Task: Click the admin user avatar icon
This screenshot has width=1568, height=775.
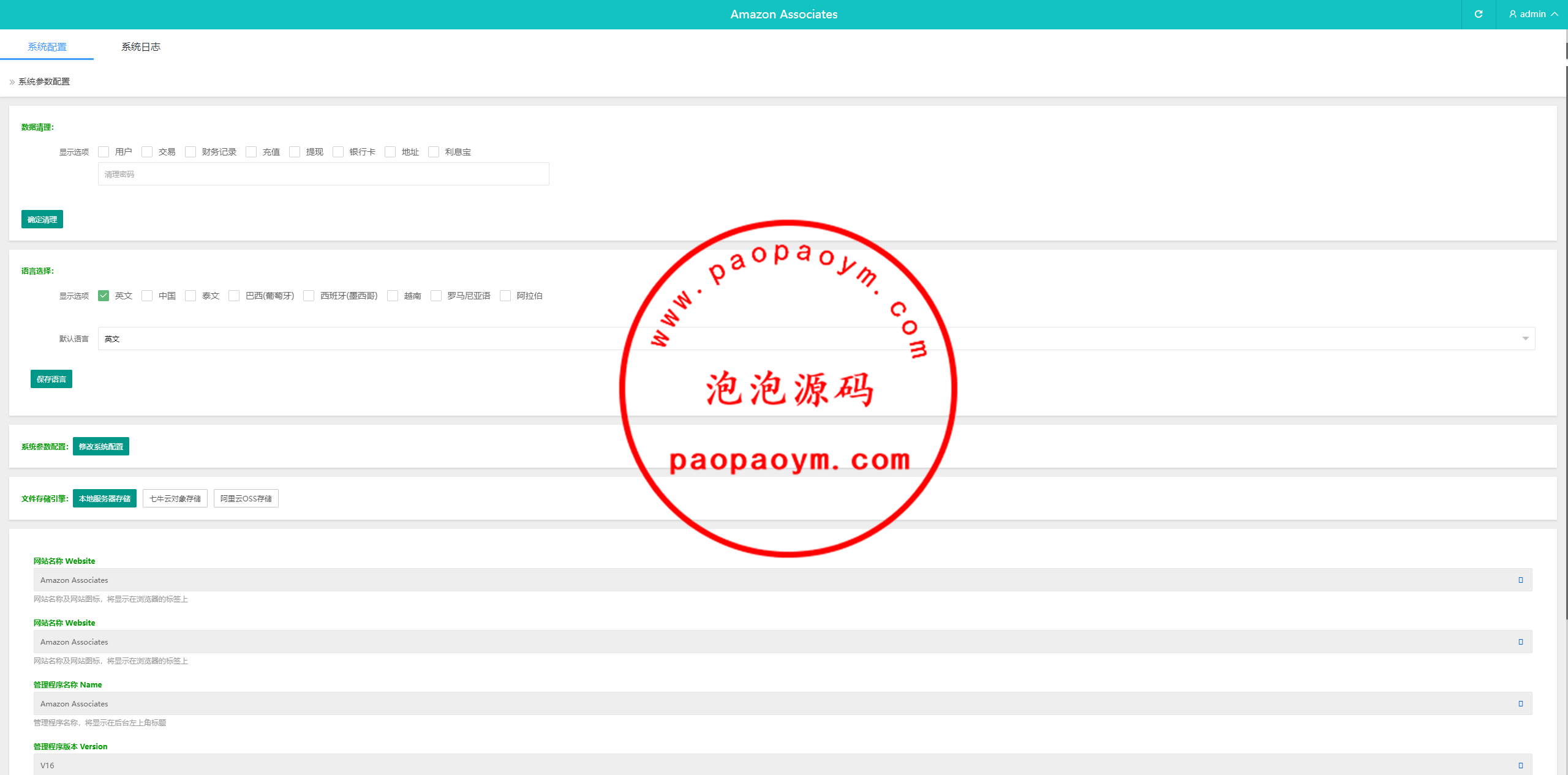Action: (1512, 14)
